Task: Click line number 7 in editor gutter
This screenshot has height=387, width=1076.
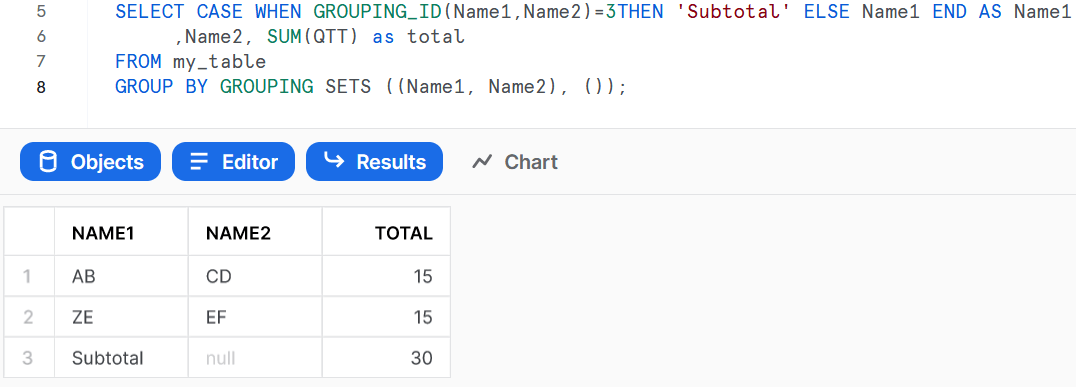Action: click(41, 62)
